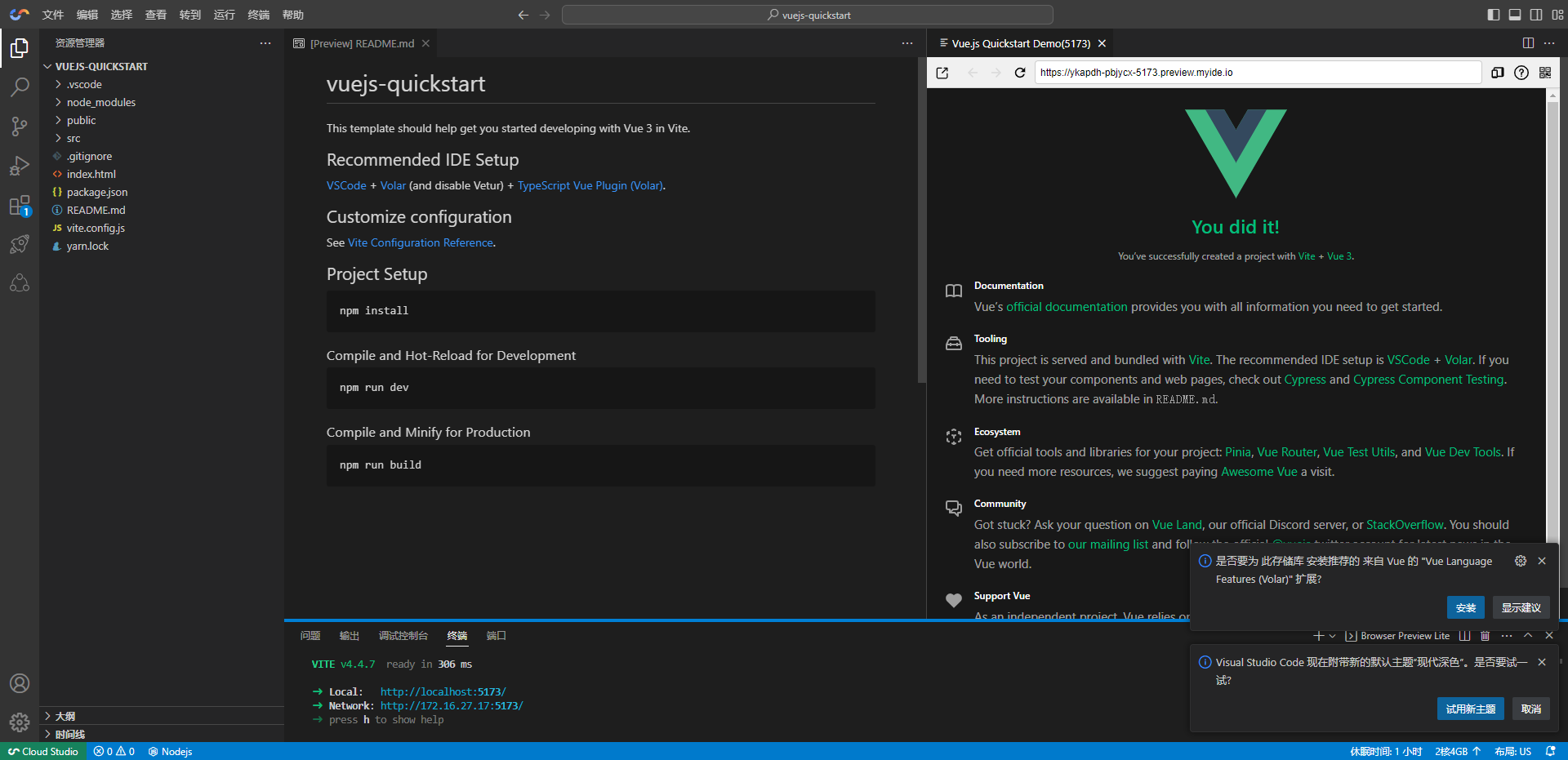Click Nodejs status bar item

click(171, 752)
